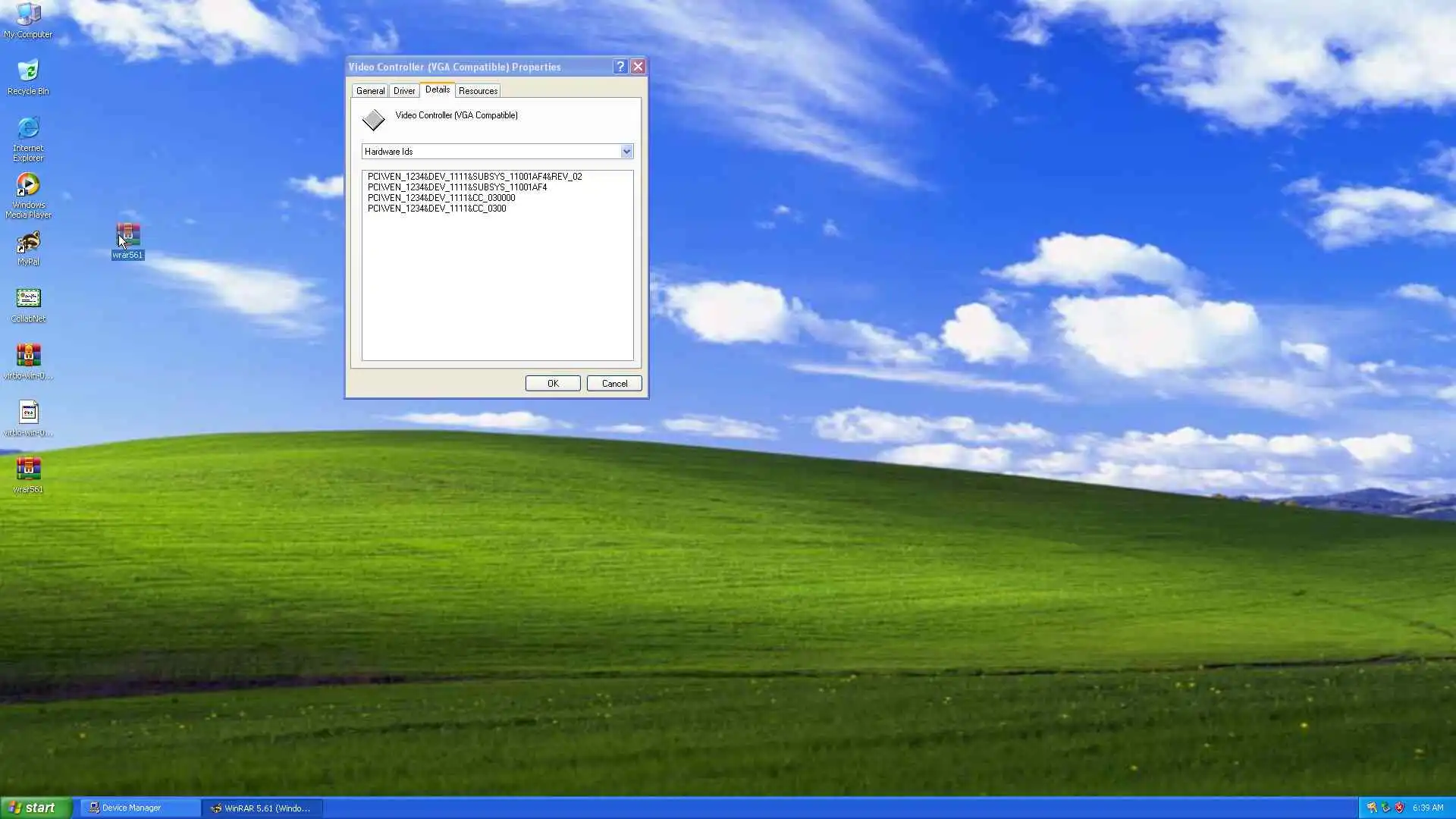Image resolution: width=1456 pixels, height=819 pixels.
Task: Select the hardware ID ending in CC_0300
Action: tap(437, 209)
